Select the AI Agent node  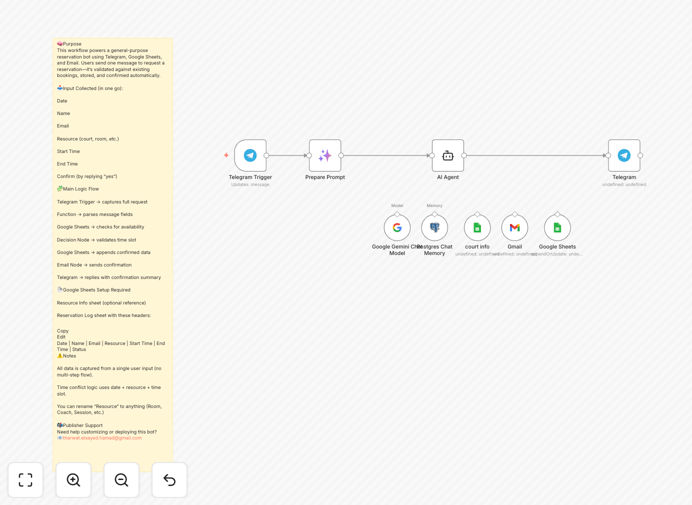pyautogui.click(x=448, y=155)
